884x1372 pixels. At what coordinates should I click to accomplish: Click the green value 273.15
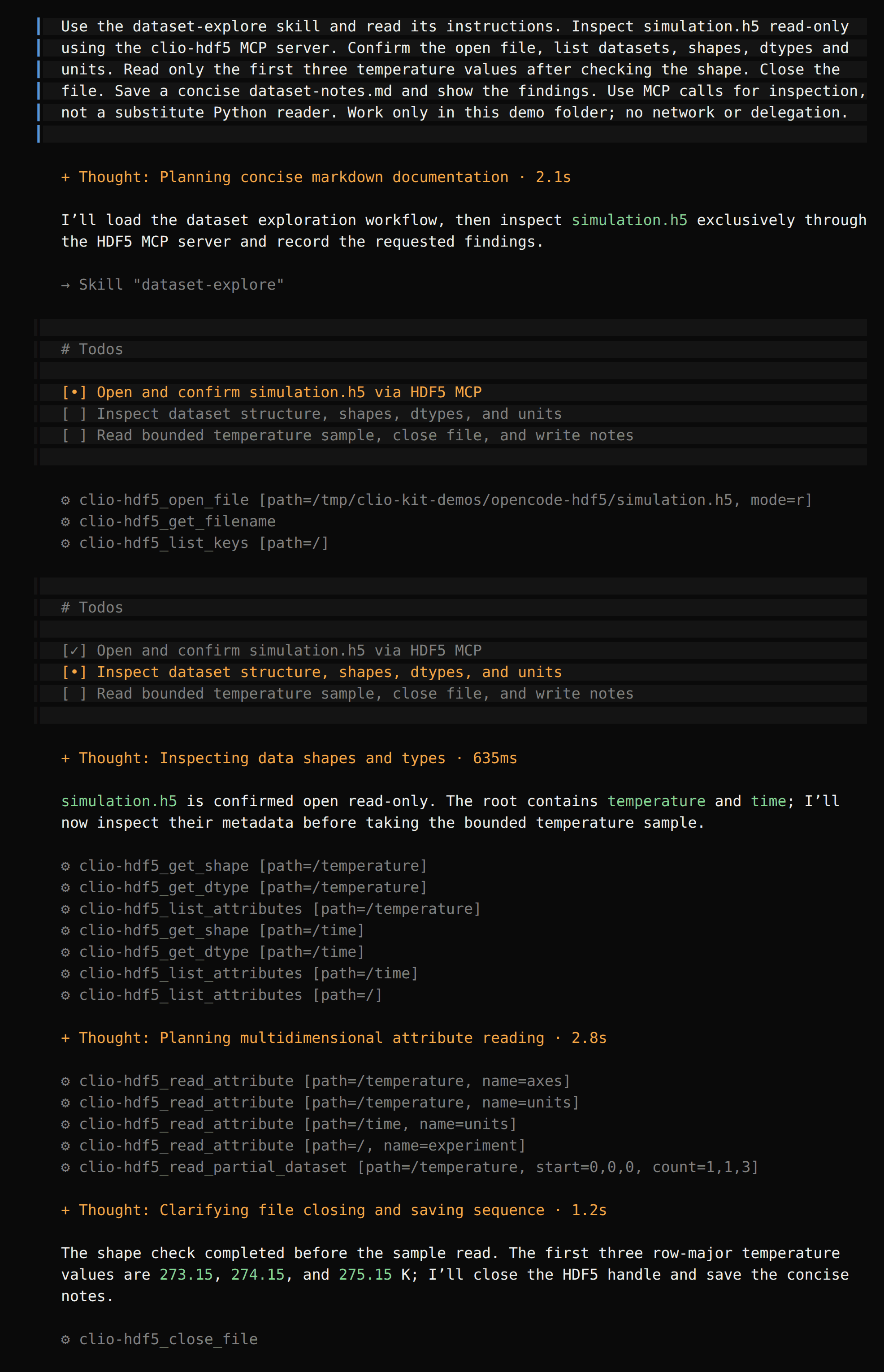pos(186,1275)
